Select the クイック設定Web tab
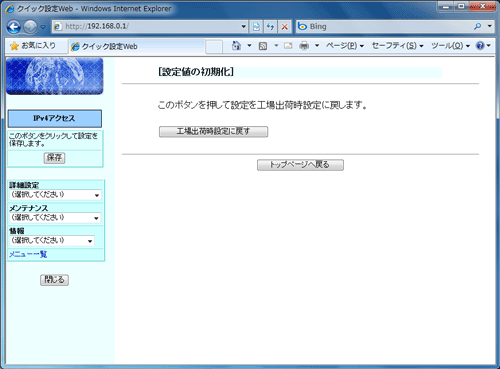Viewport: 500px width, 369px height. (x=137, y=46)
